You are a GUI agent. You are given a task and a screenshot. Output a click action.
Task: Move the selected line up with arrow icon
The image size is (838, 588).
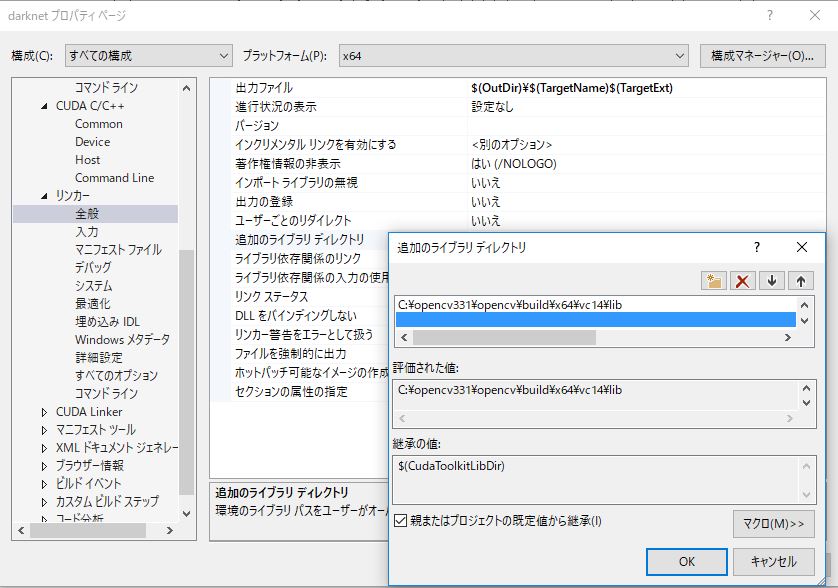[801, 281]
